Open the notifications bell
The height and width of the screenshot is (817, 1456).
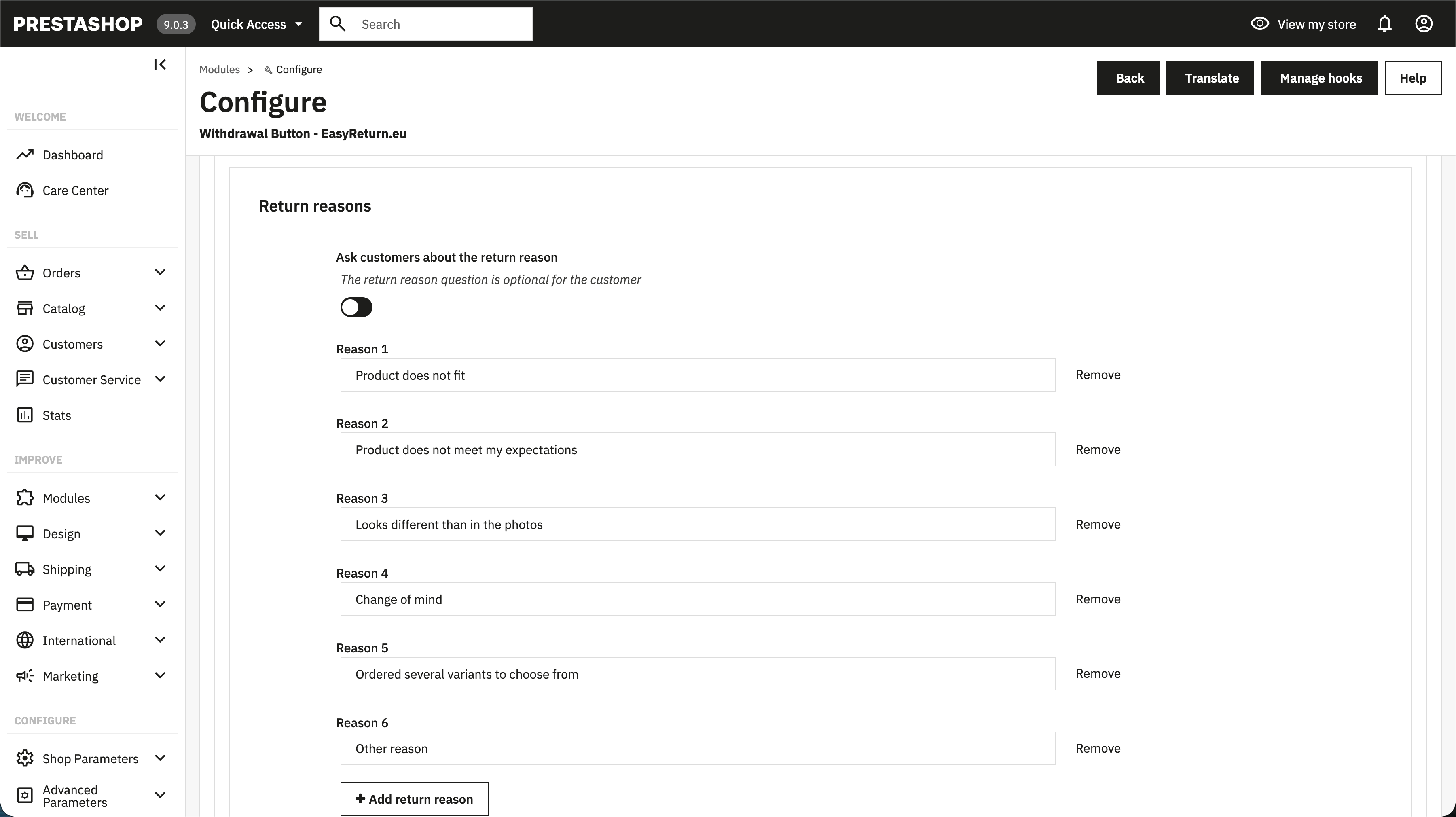(x=1384, y=24)
